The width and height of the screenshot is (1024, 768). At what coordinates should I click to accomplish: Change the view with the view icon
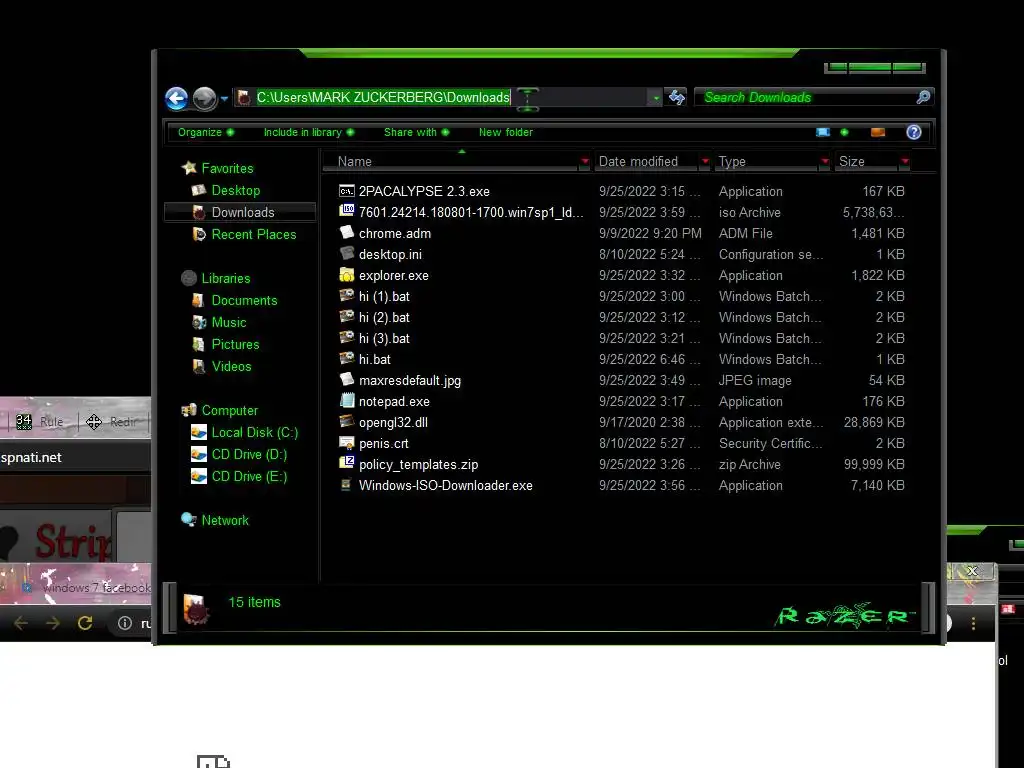tap(823, 132)
